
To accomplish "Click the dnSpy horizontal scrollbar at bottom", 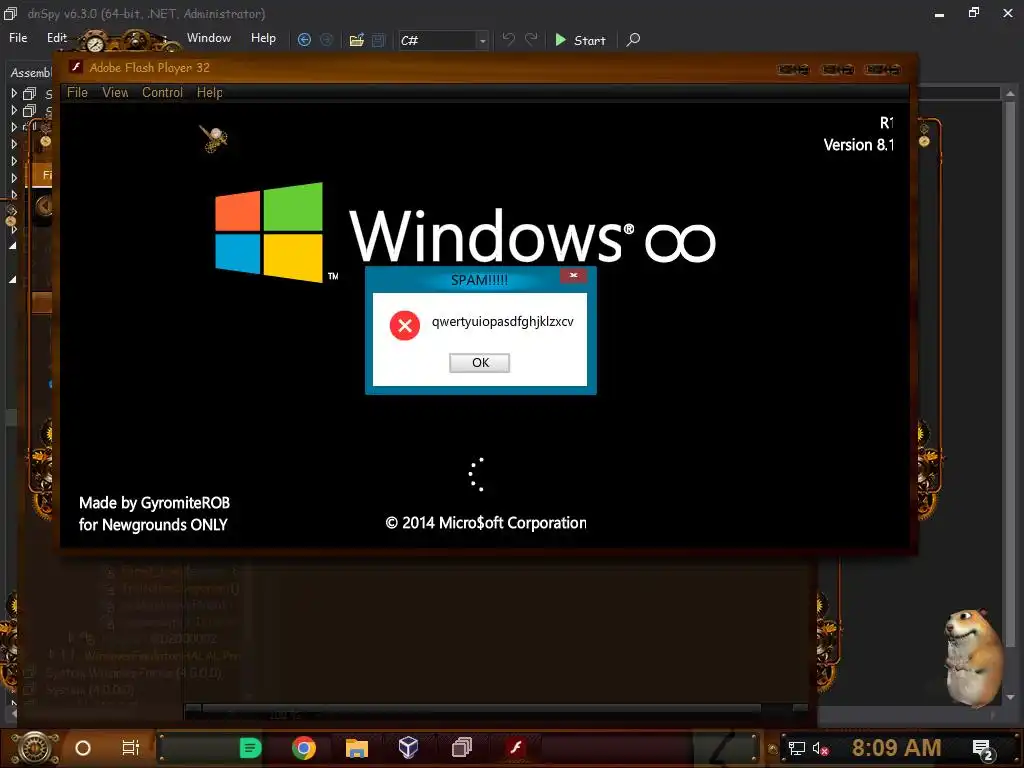I will (x=481, y=709).
